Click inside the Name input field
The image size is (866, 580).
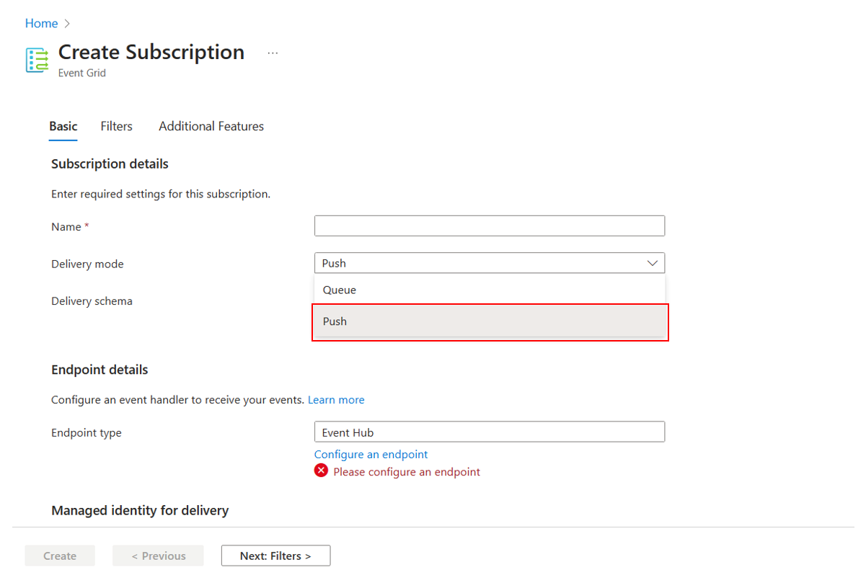coord(489,225)
